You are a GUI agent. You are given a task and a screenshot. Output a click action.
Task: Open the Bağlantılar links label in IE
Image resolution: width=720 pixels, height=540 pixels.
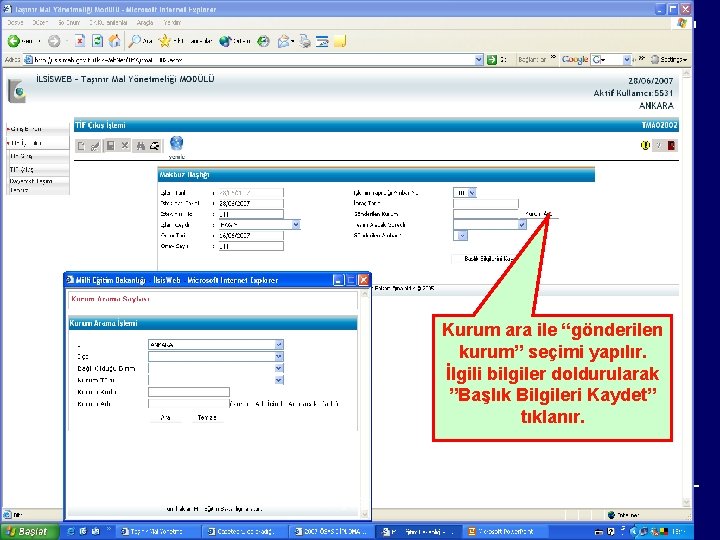click(x=532, y=60)
